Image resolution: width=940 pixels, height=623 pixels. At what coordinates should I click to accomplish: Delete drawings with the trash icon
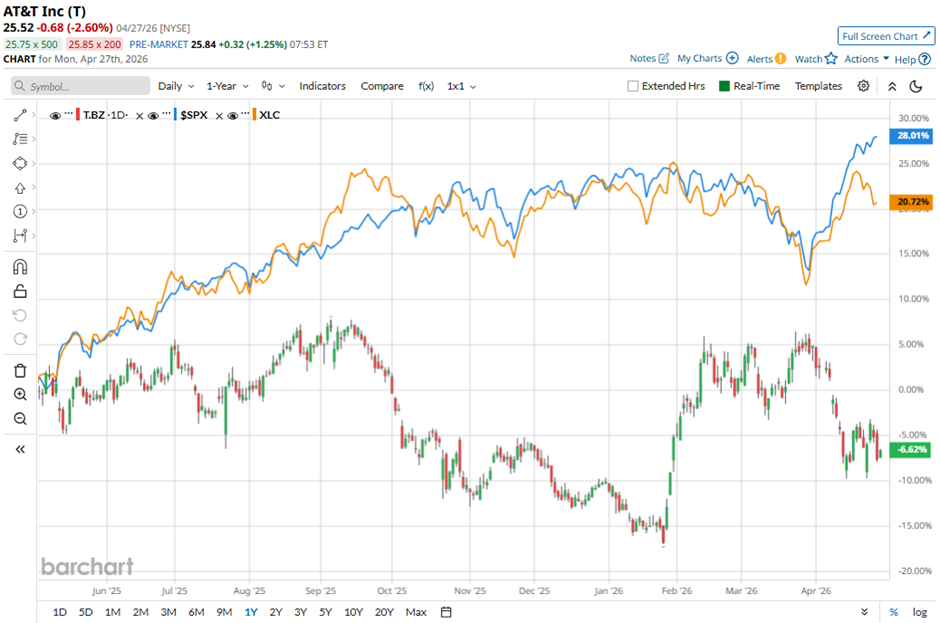(20, 370)
